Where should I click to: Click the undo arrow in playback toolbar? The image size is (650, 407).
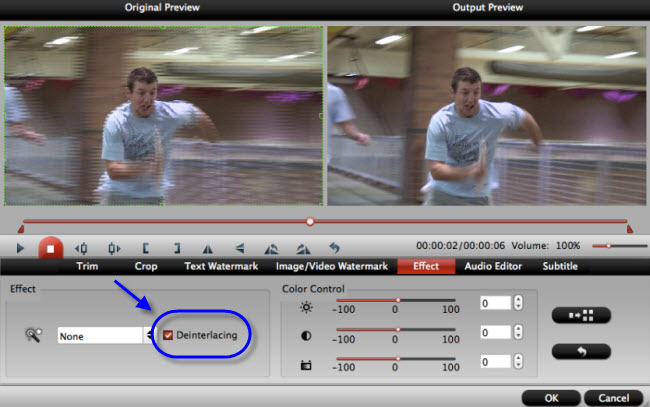click(x=335, y=248)
